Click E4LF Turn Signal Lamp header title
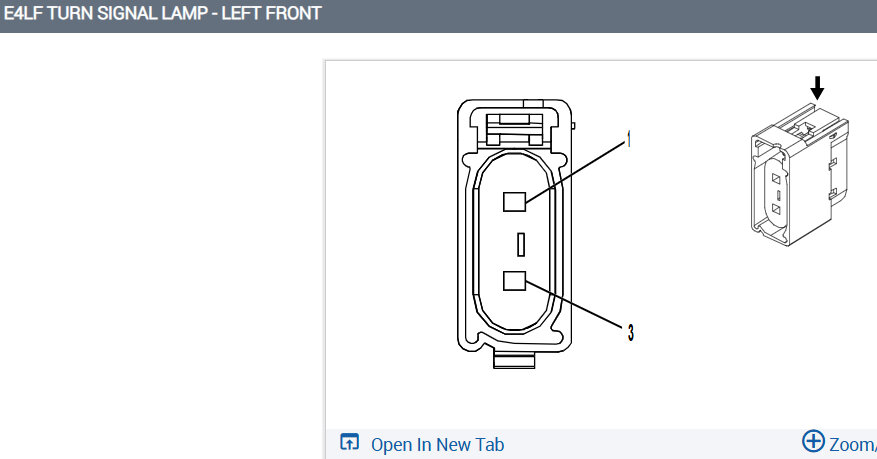The height and width of the screenshot is (459, 877). point(163,13)
